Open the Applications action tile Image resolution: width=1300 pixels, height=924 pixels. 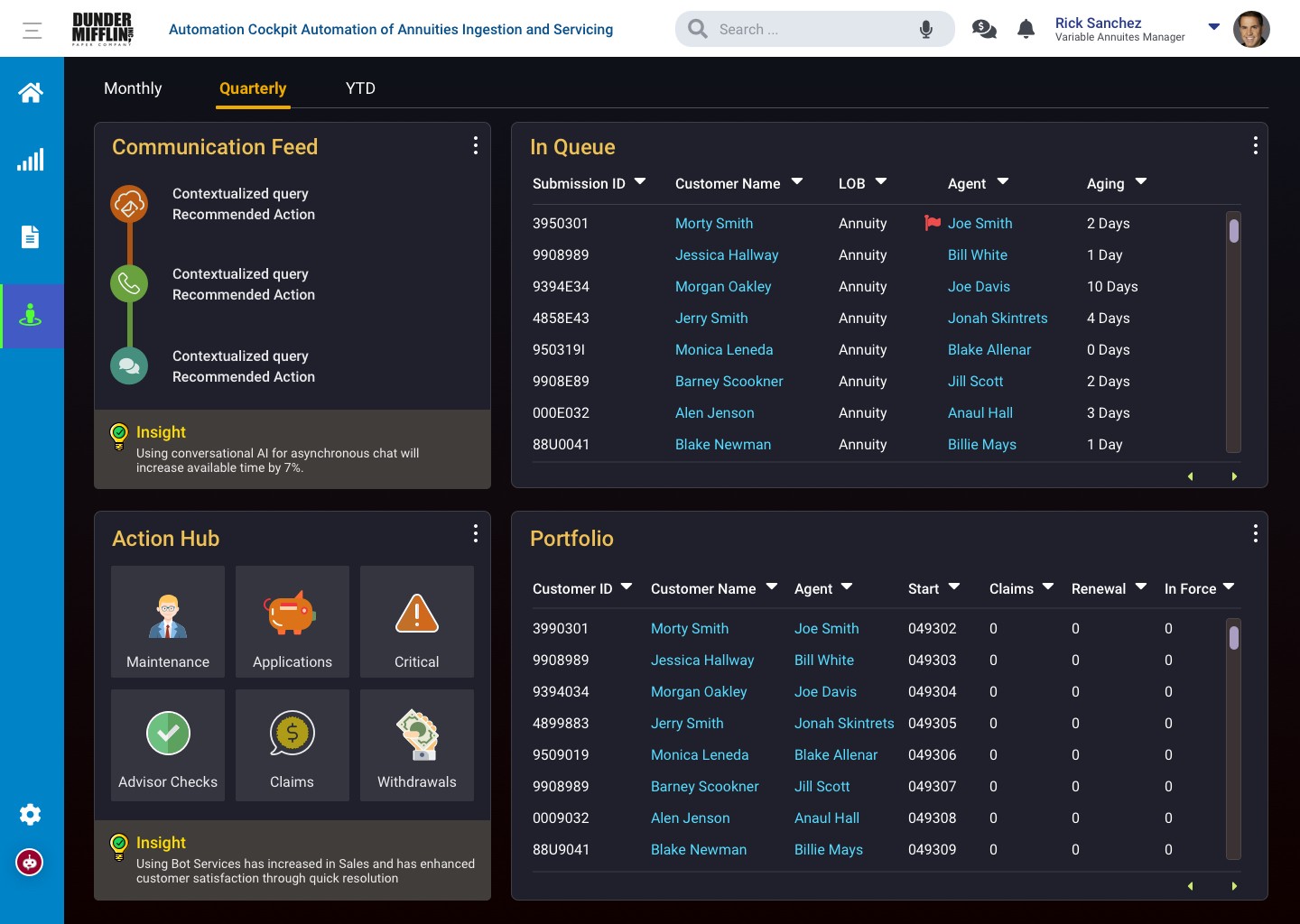pyautogui.click(x=292, y=622)
